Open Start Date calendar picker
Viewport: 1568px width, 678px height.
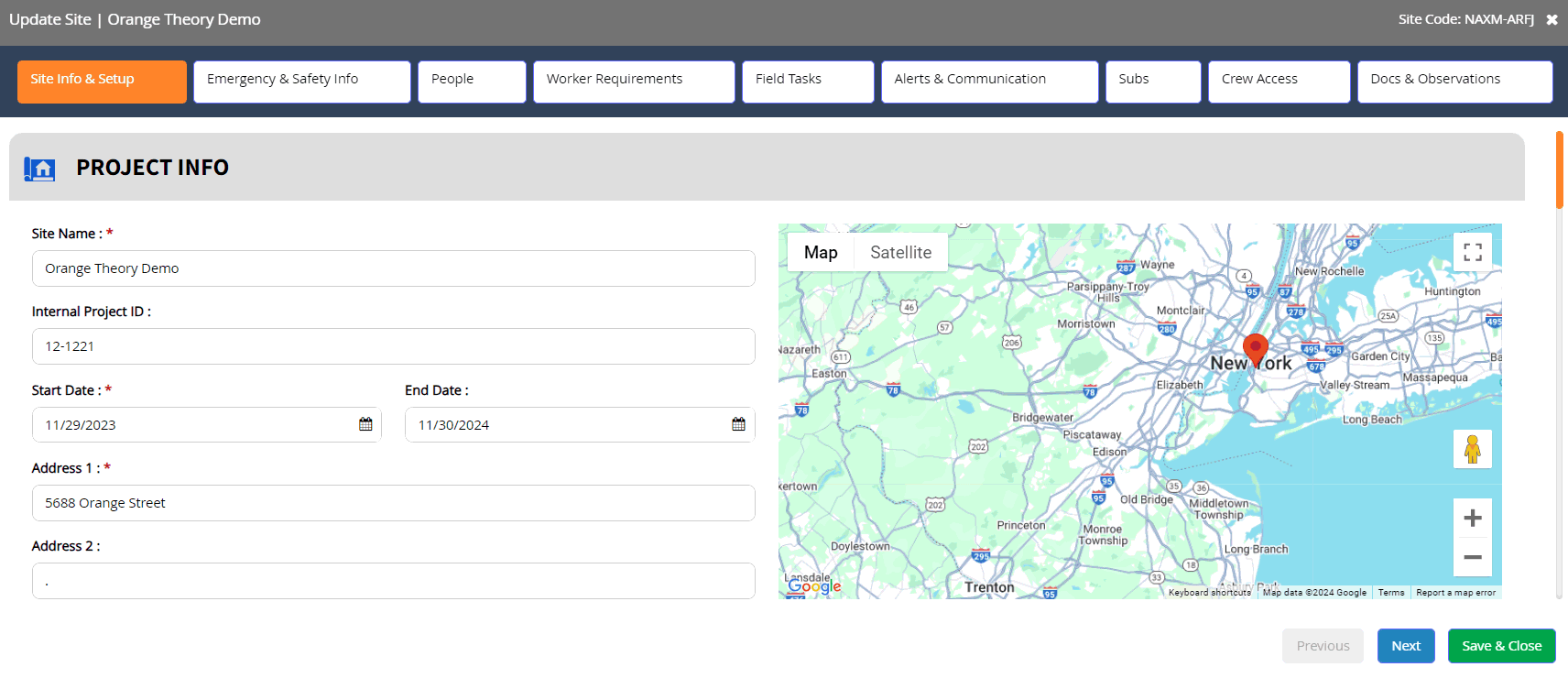[365, 424]
